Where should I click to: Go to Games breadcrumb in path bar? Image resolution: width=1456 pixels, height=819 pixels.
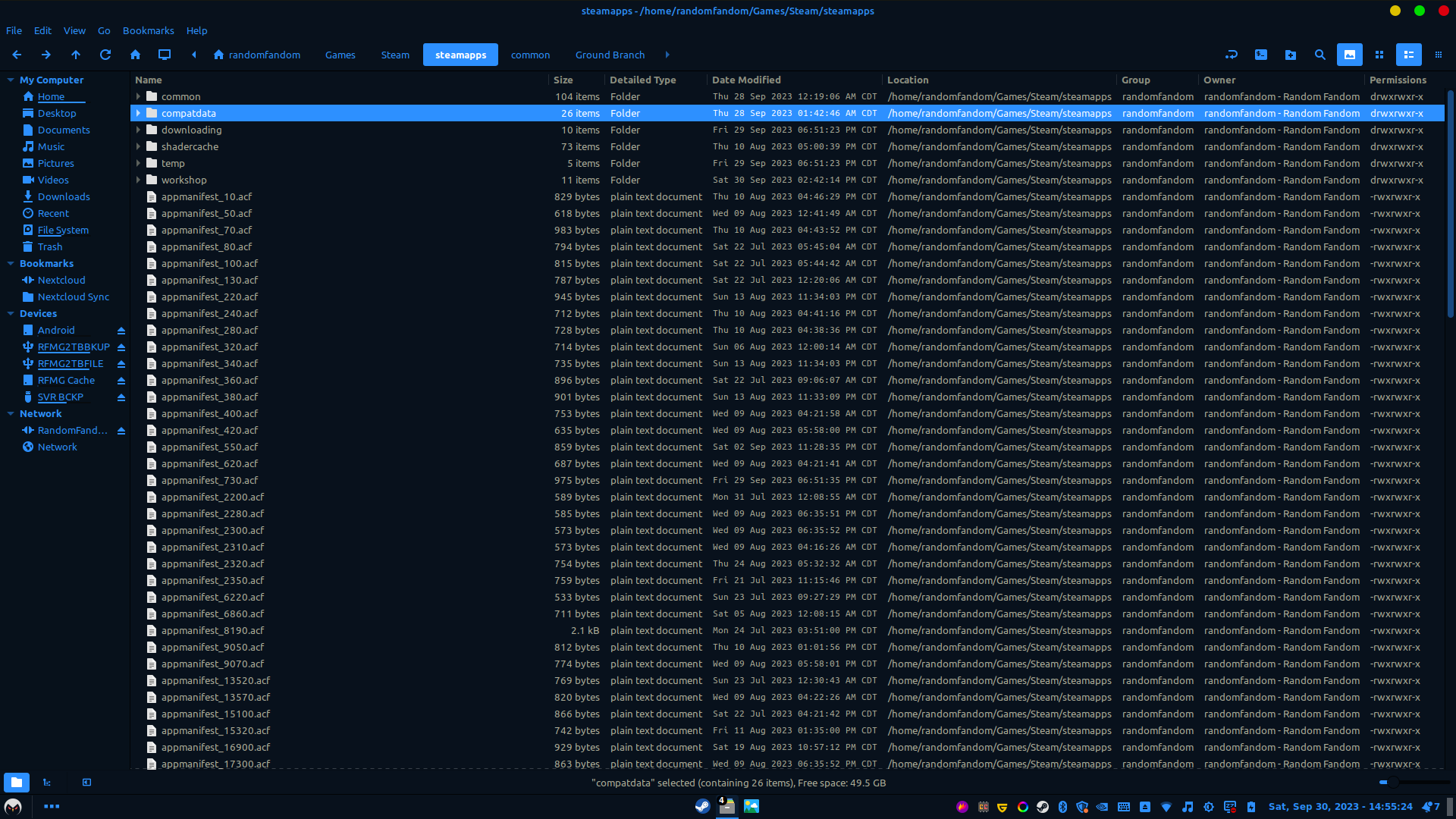tap(340, 55)
